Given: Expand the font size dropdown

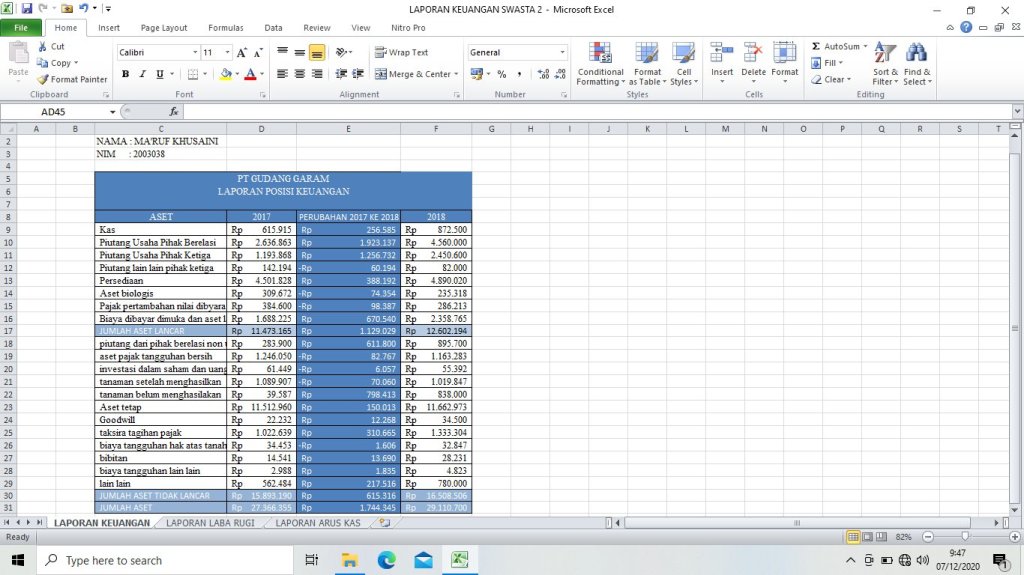Looking at the screenshot, I should click(x=228, y=52).
